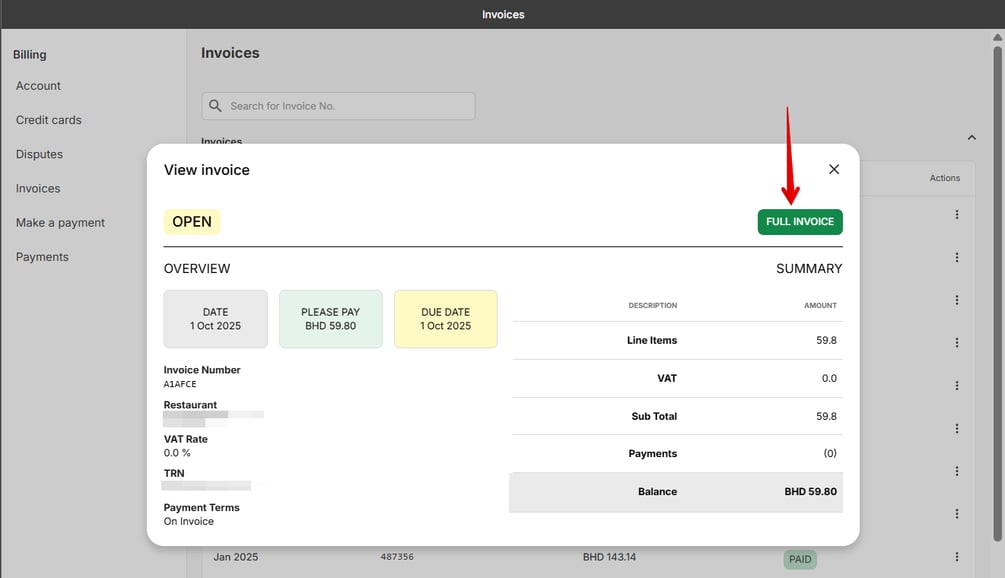
Task: Click the VAT Rate 0.0 % value
Action: pos(177,453)
